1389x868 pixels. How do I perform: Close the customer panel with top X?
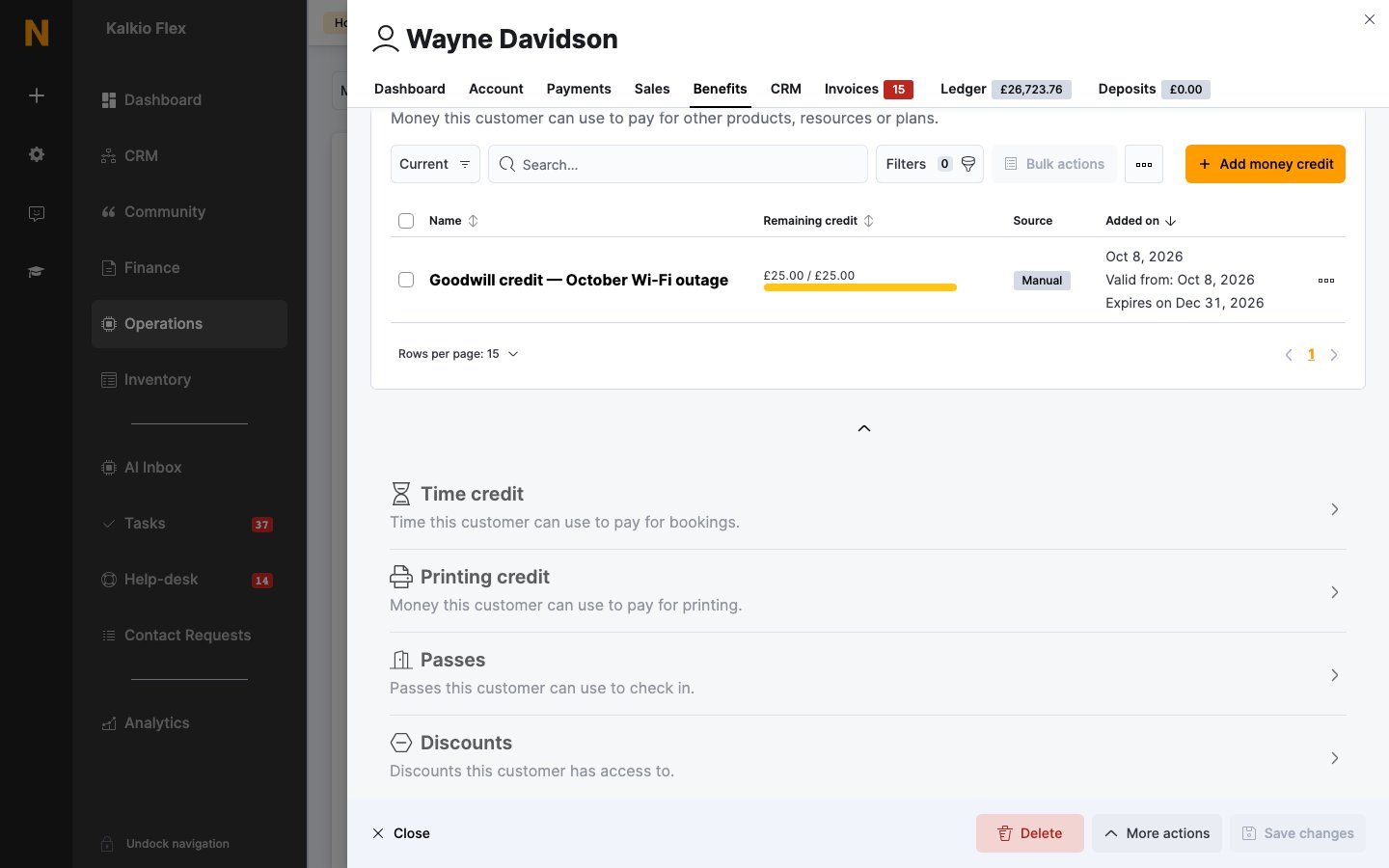(1370, 19)
